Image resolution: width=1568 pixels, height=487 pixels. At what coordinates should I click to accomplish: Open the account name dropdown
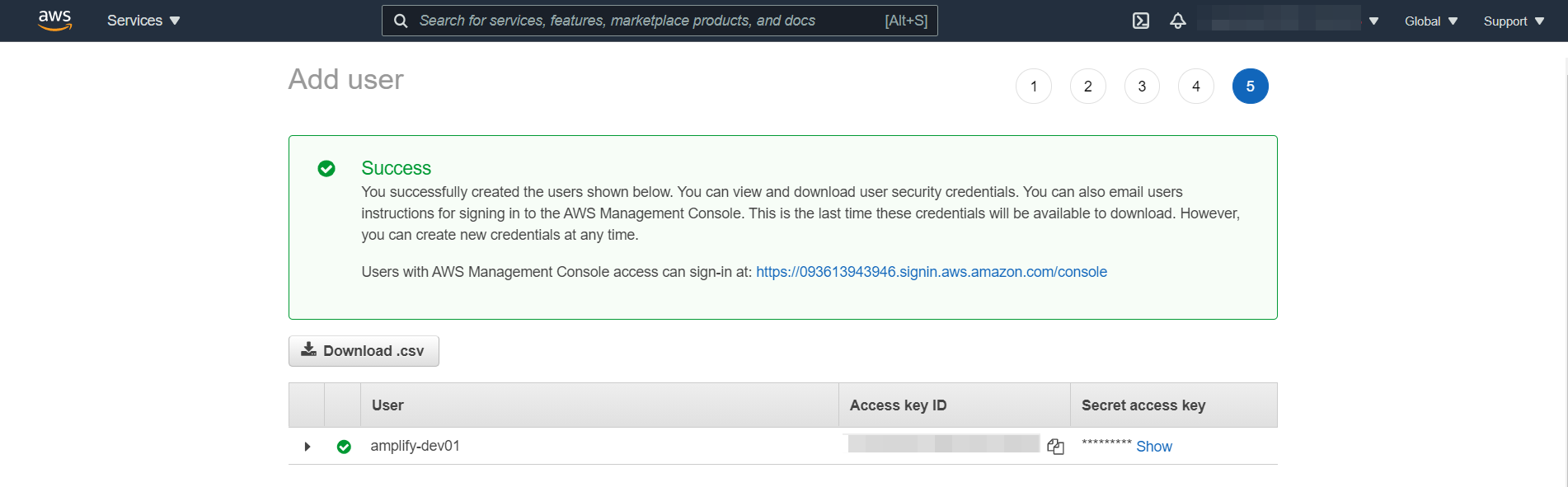point(1373,21)
